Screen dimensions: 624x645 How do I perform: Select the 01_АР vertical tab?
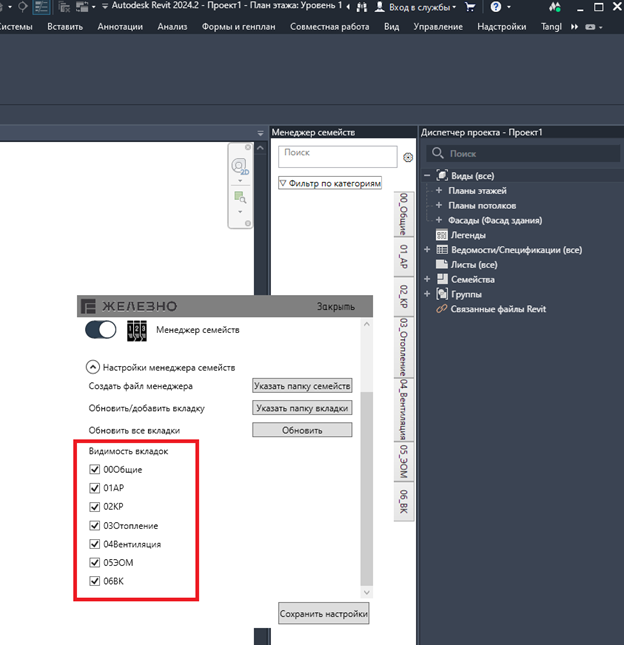[x=404, y=257]
